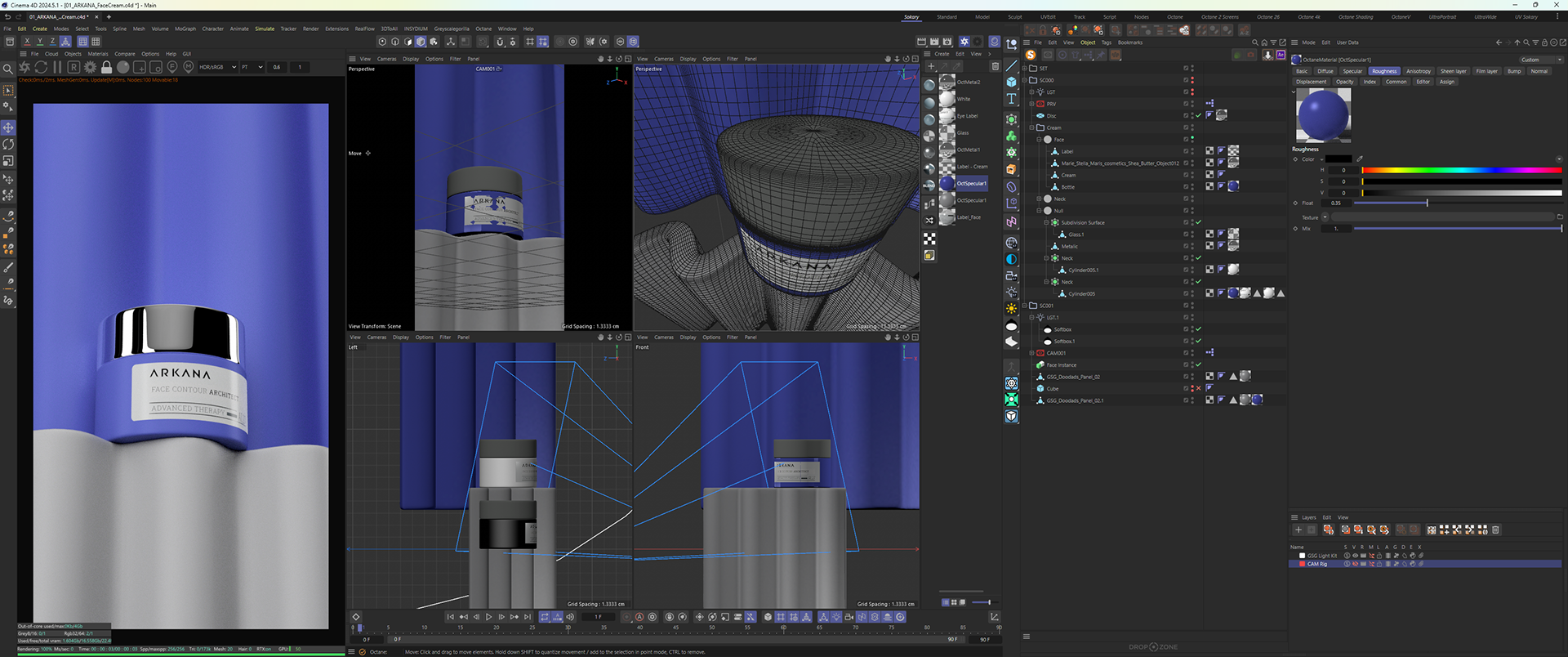Add a new material with plus icon

coord(931,66)
